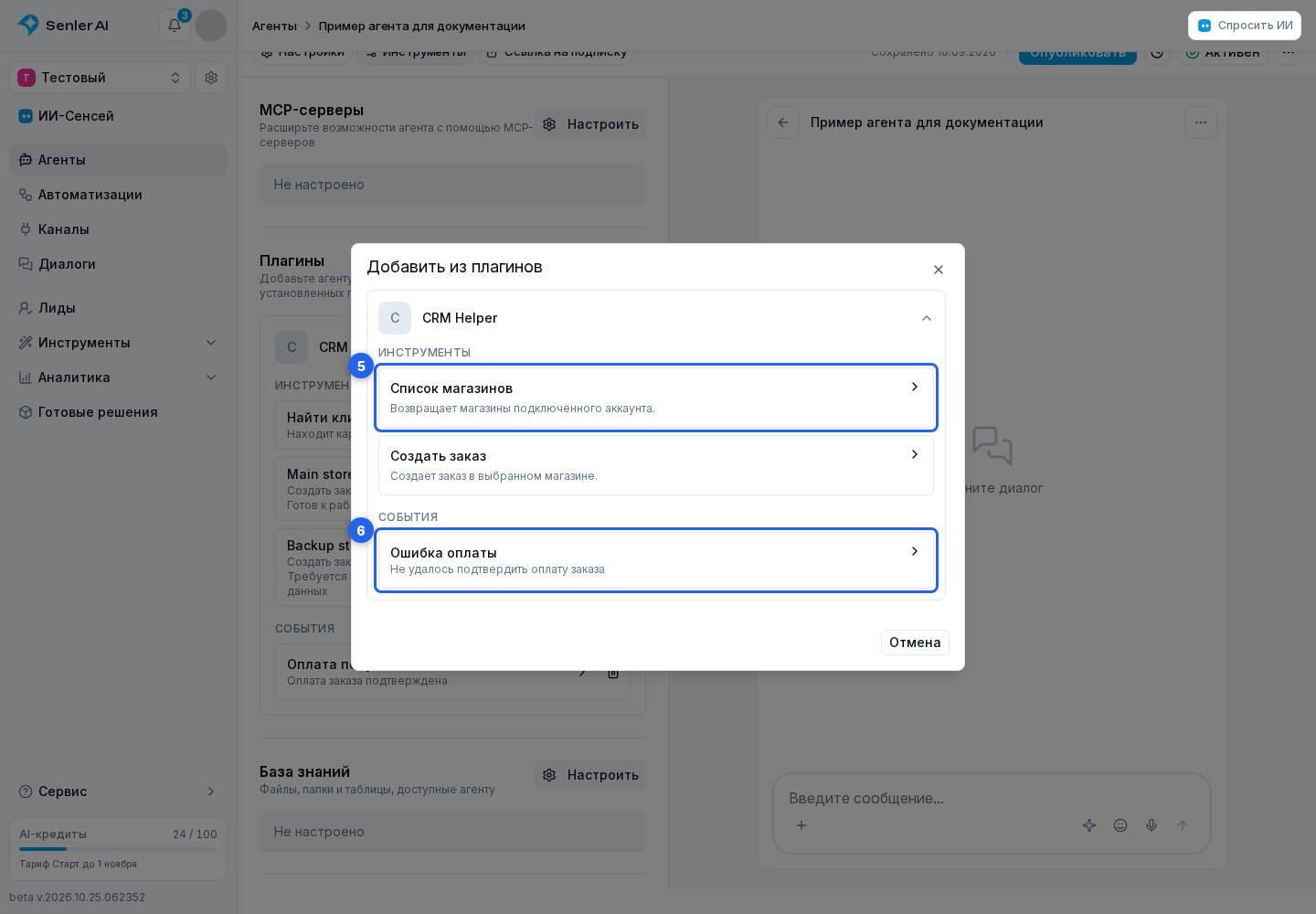Viewport: 1316px width, 914px height.
Task: Click the Senler AI logo
Action: click(x=63, y=26)
